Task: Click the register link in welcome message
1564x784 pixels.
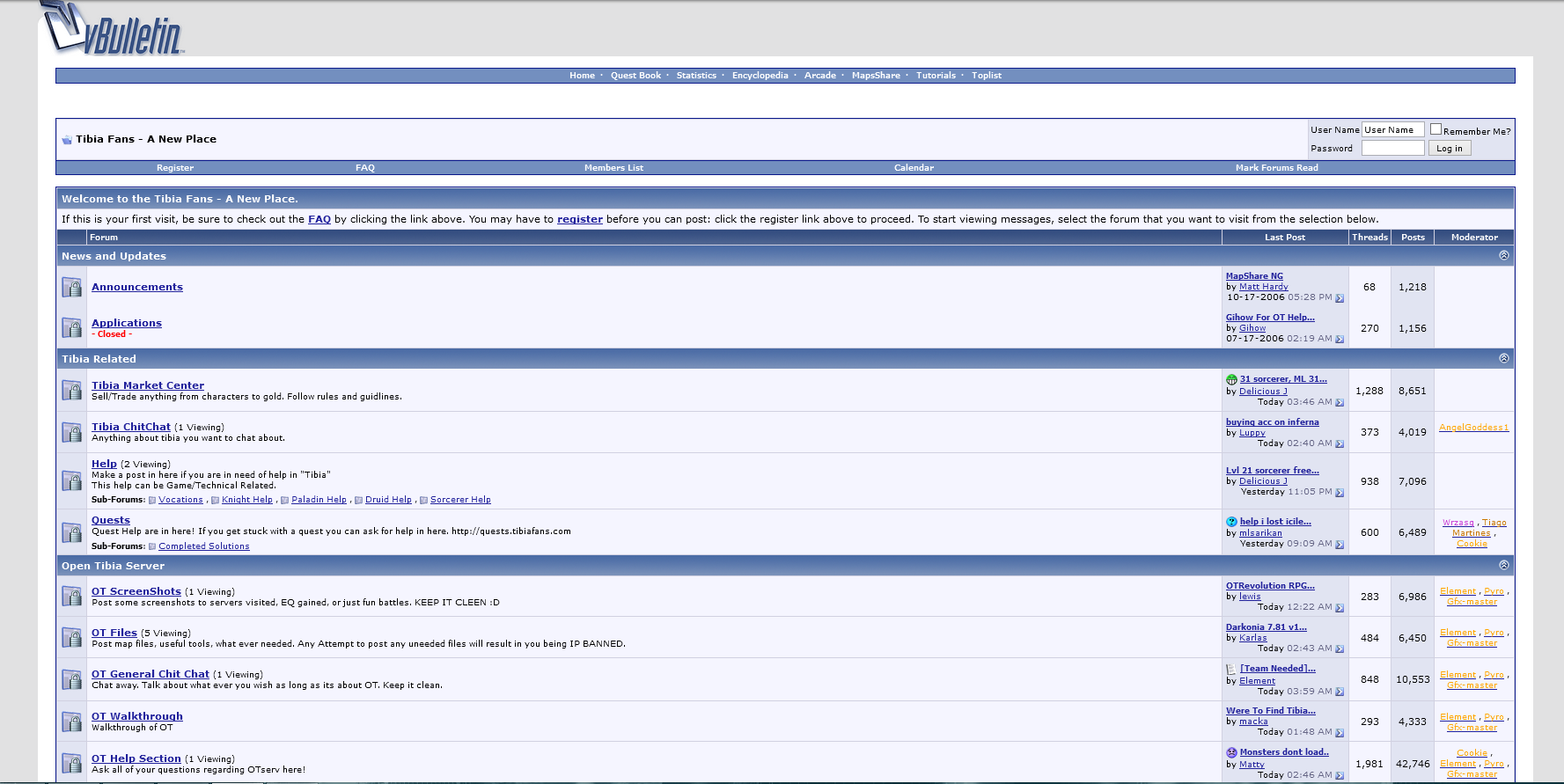Action: tap(580, 219)
